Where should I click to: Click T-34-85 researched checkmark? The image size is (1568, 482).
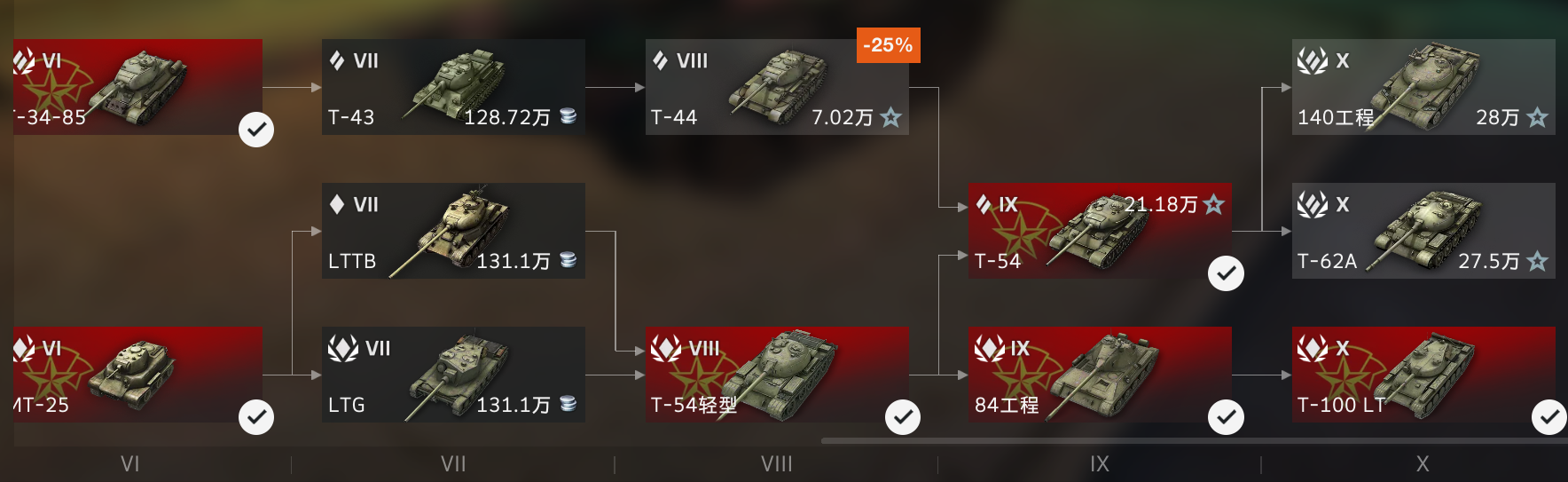pos(256,130)
